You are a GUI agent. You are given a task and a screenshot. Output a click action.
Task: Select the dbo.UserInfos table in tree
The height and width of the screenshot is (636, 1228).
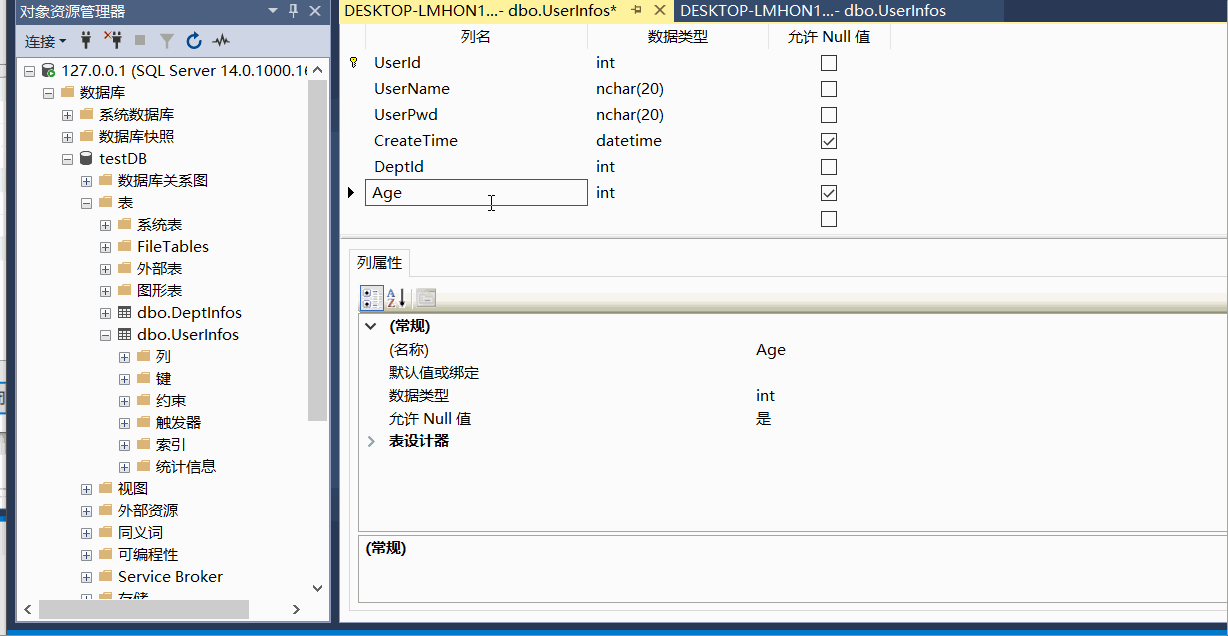click(188, 335)
